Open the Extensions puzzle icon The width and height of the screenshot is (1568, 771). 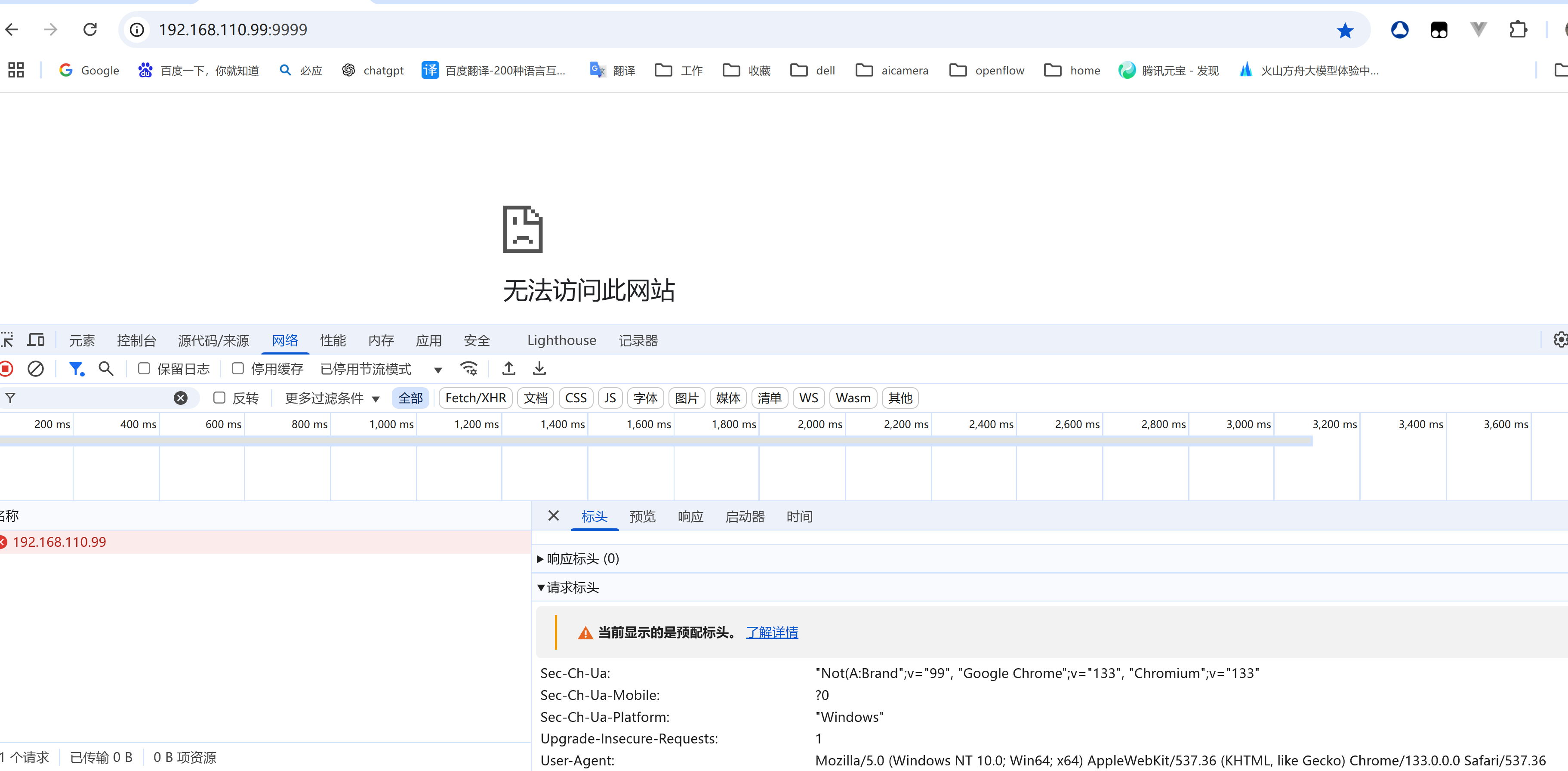click(x=1518, y=29)
